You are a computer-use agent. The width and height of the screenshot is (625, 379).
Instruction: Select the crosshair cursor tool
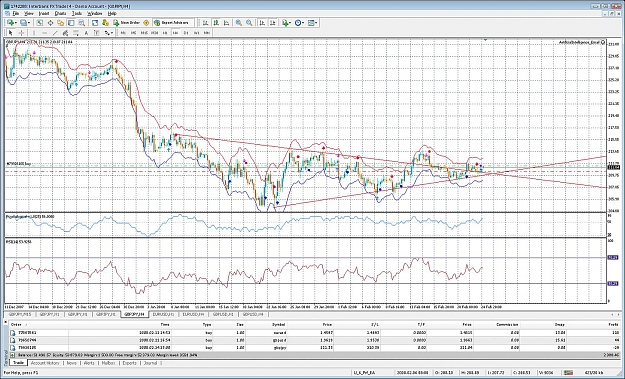pos(21,33)
